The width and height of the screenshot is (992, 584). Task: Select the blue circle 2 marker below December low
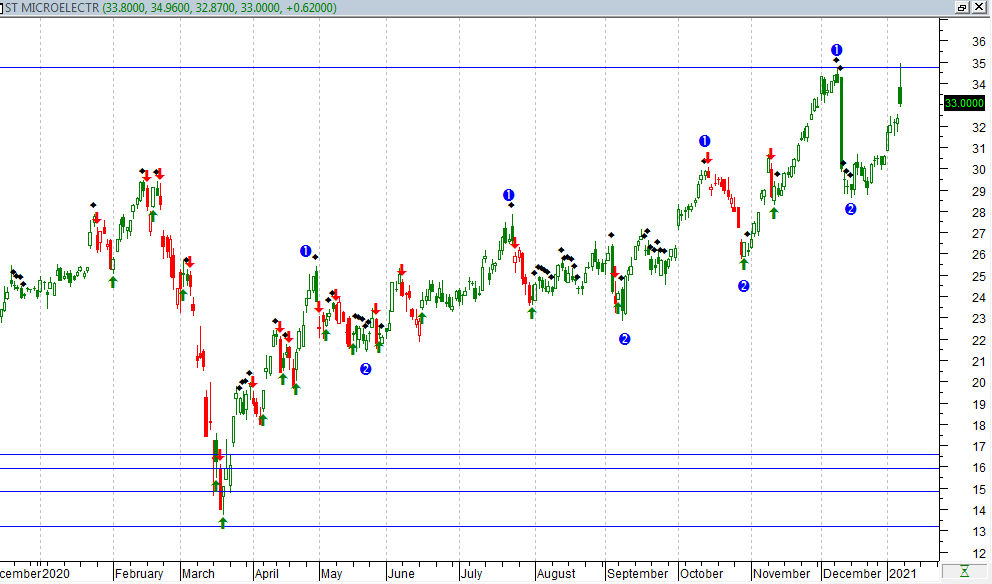click(850, 209)
